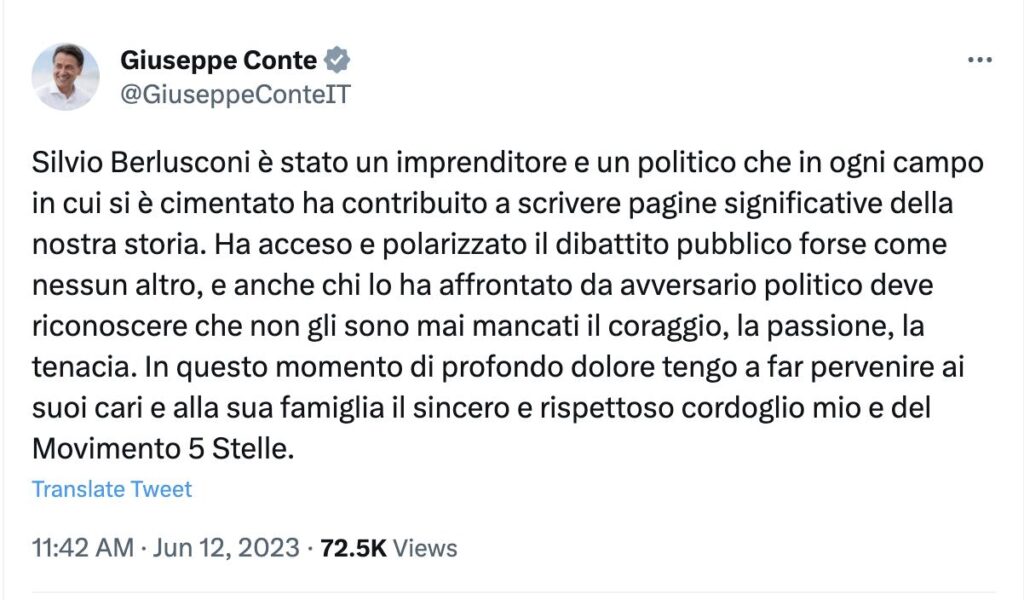Screen dimensions: 1024x600
Task: Click the "72.5K" view count number
Action: (x=353, y=548)
